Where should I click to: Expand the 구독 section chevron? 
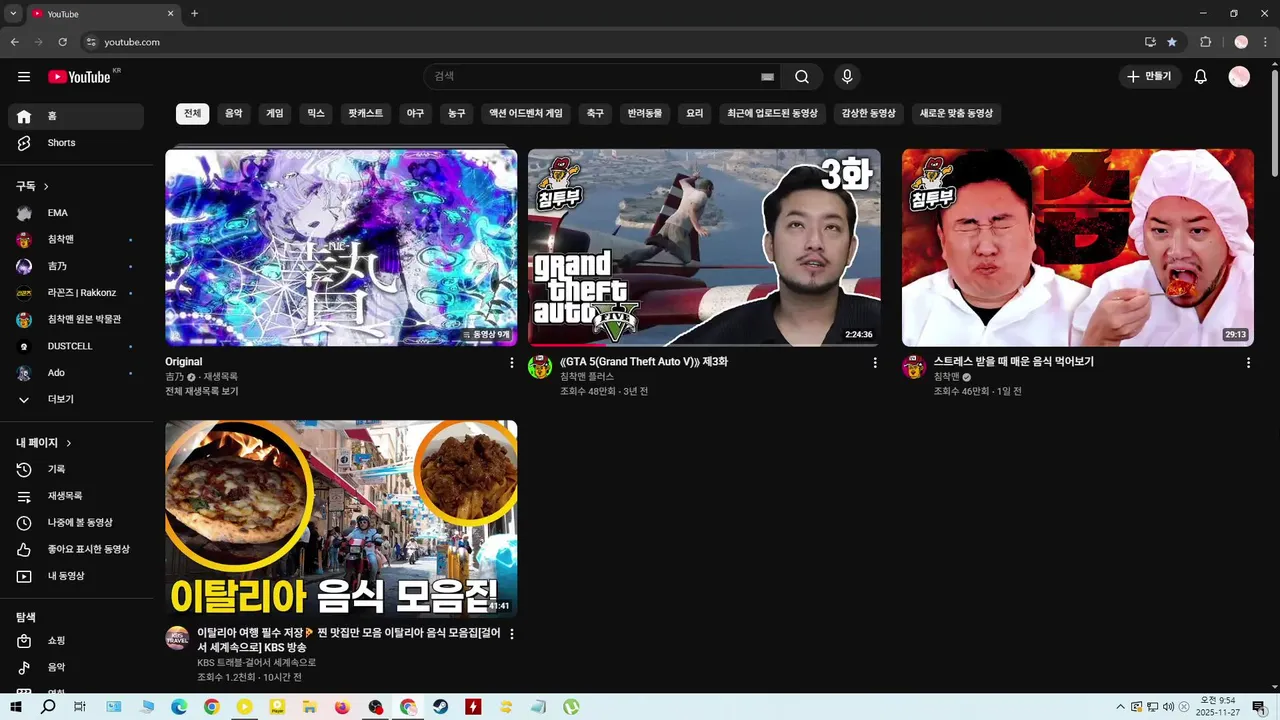tap(46, 187)
